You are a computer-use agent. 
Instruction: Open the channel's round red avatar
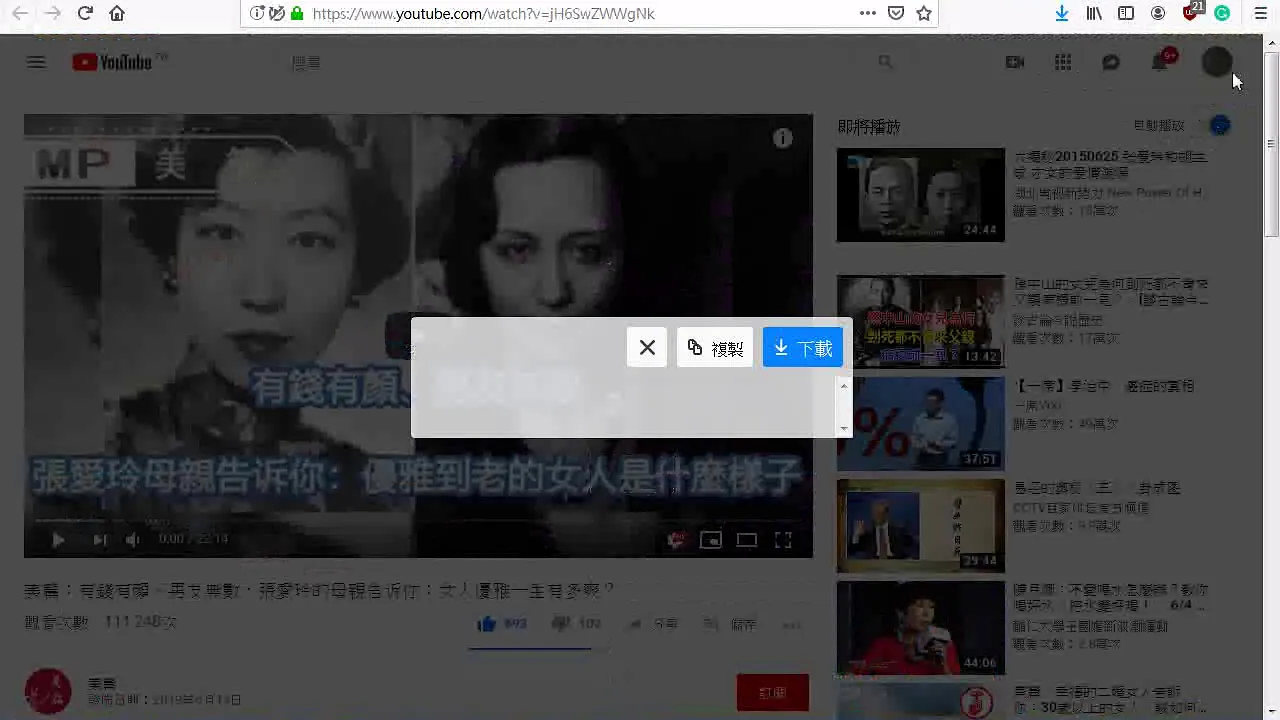click(x=48, y=692)
